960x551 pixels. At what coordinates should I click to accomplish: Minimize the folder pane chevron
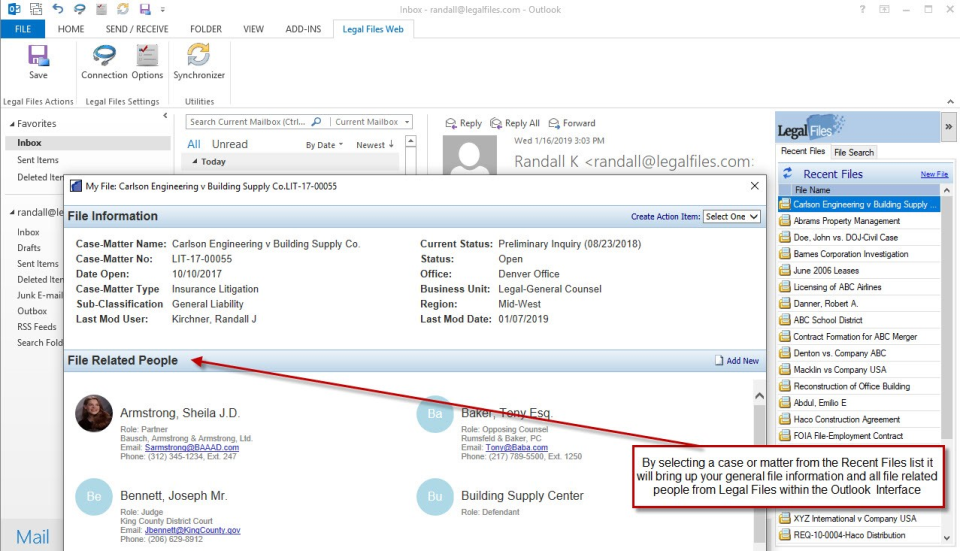165,115
